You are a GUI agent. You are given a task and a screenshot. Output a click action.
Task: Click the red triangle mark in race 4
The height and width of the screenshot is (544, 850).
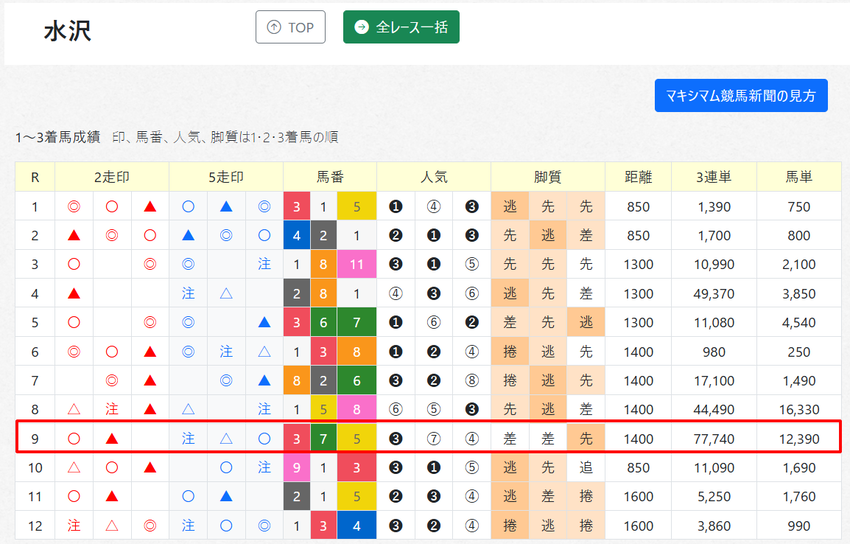[74, 294]
